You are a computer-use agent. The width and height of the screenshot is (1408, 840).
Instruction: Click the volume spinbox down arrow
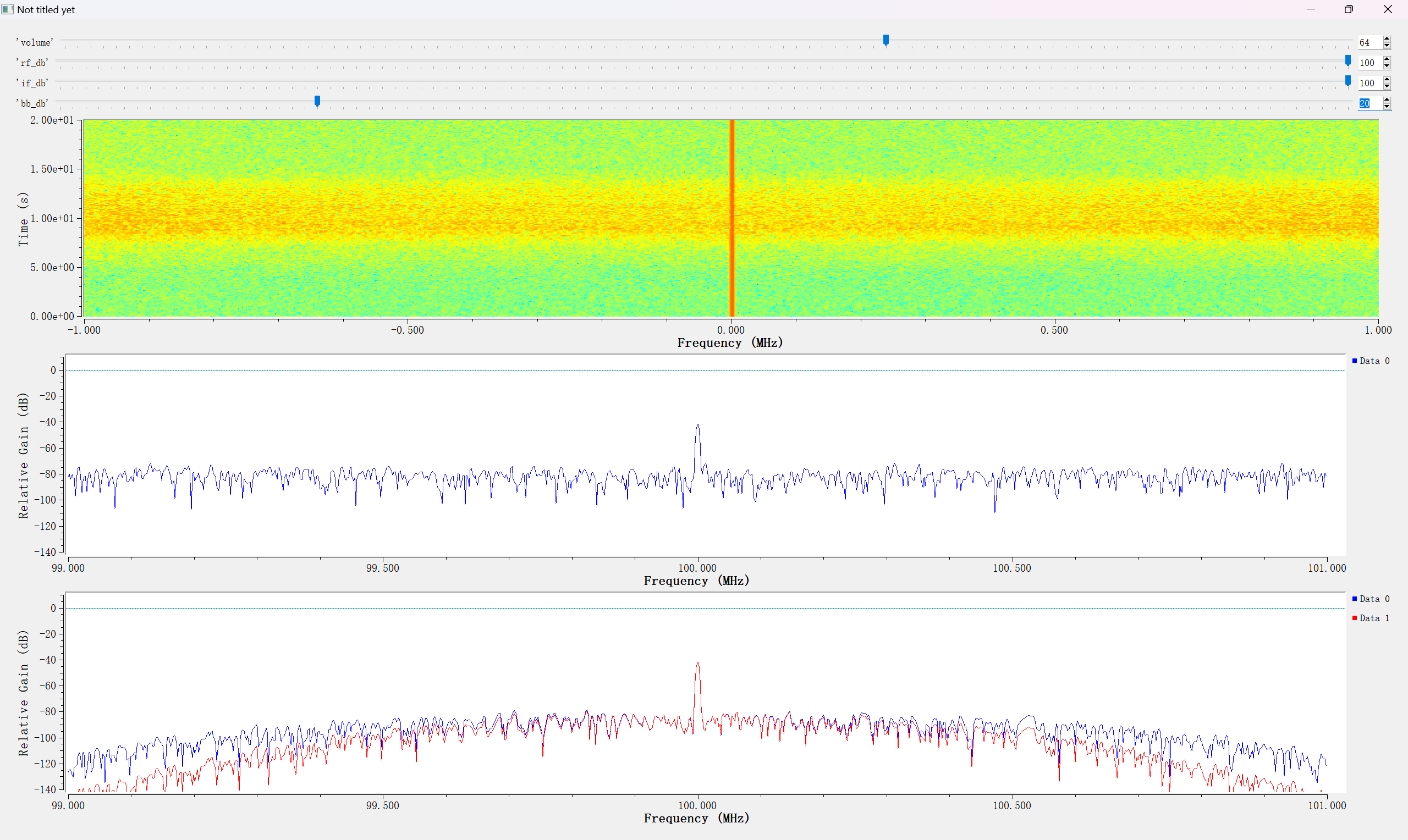tap(1387, 45)
